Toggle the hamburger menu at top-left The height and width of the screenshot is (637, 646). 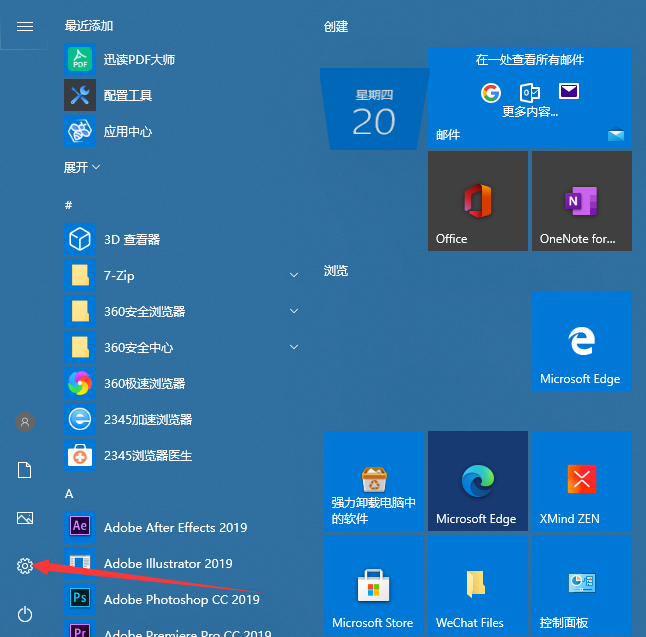tap(25, 26)
